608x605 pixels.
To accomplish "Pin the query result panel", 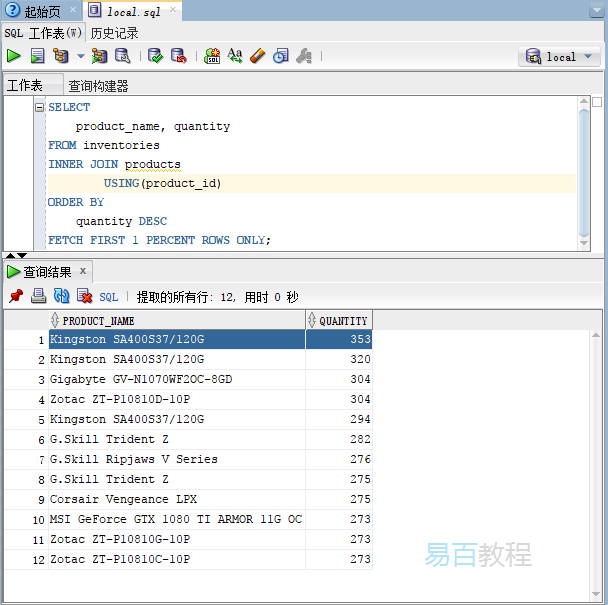I will click(x=16, y=296).
